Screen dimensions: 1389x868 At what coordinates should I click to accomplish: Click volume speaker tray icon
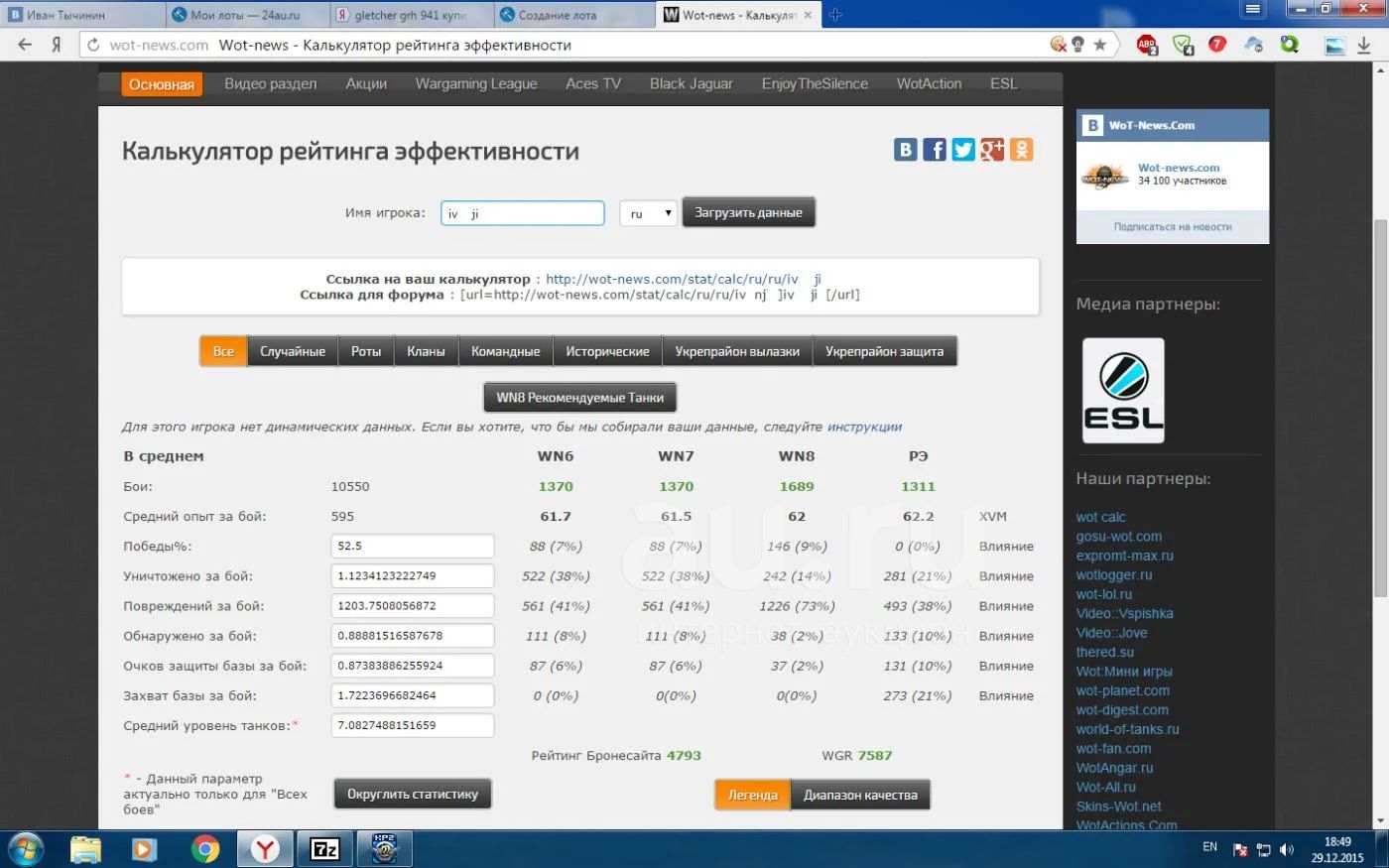1286,850
